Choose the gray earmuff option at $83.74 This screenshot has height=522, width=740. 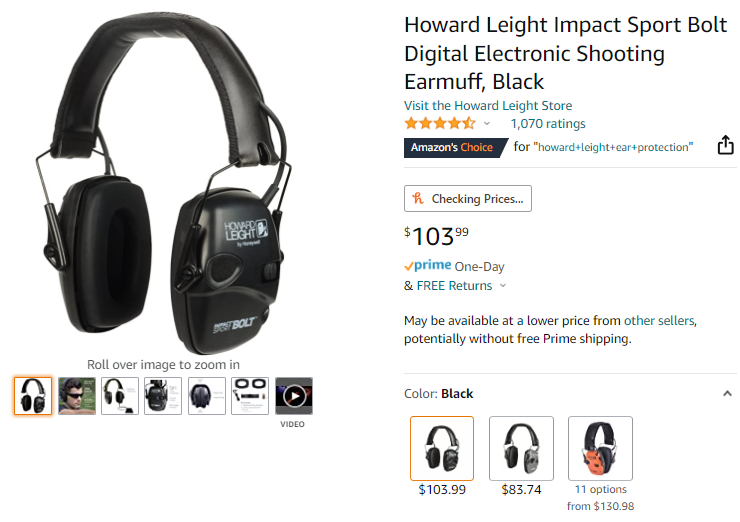coord(521,448)
